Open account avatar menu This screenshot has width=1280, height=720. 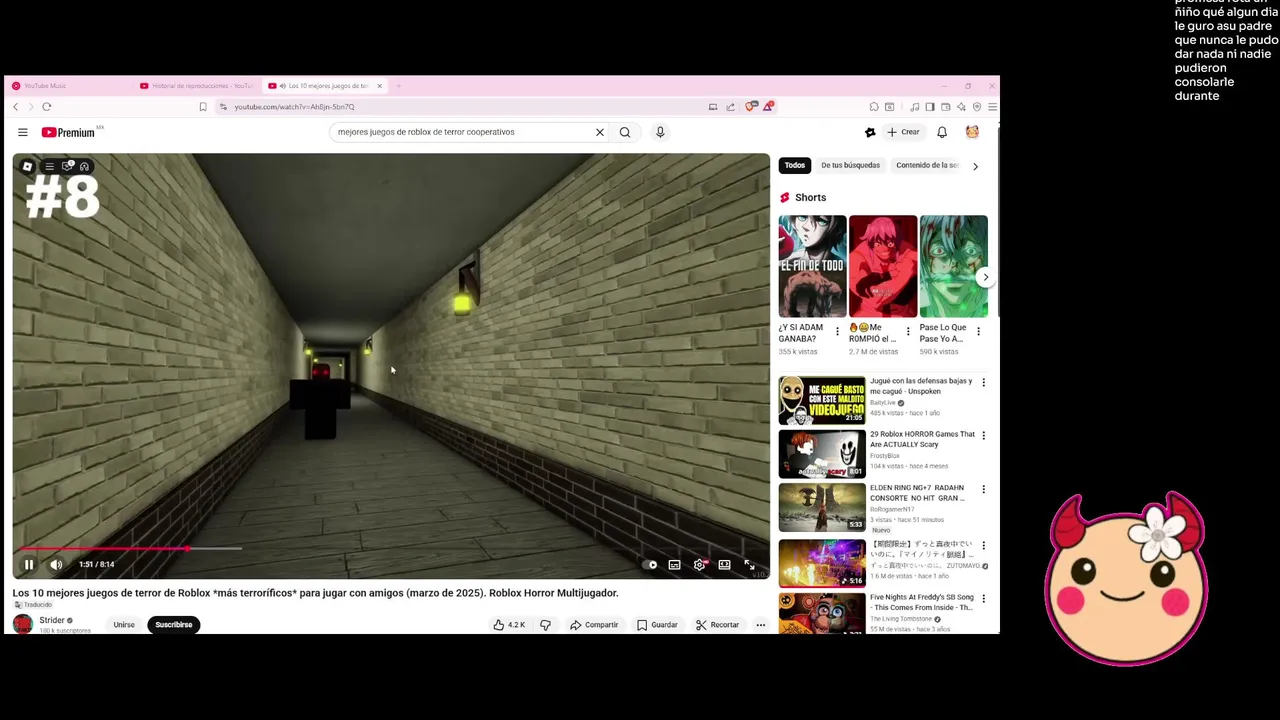click(972, 132)
